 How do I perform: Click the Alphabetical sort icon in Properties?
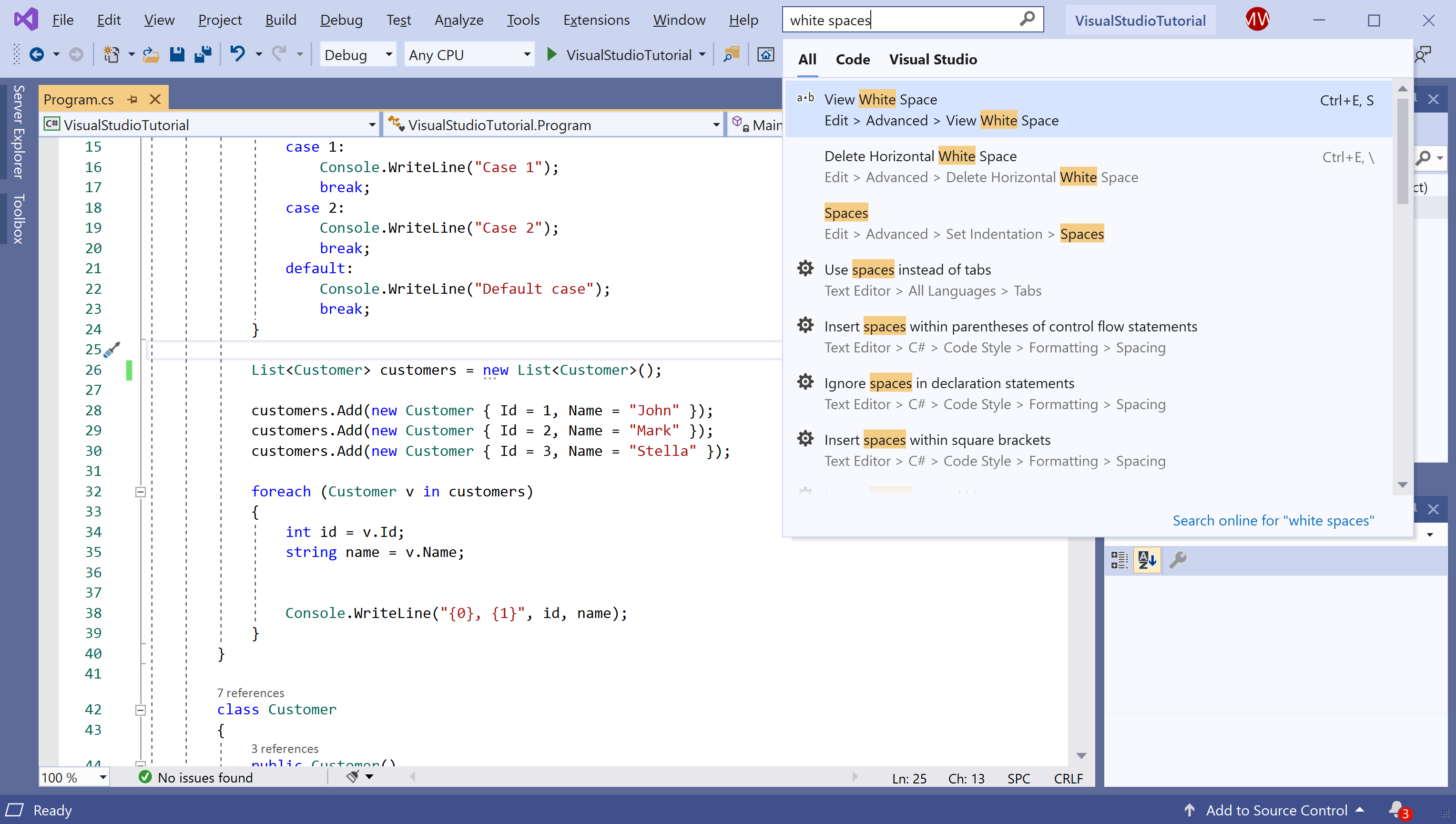[x=1147, y=560]
